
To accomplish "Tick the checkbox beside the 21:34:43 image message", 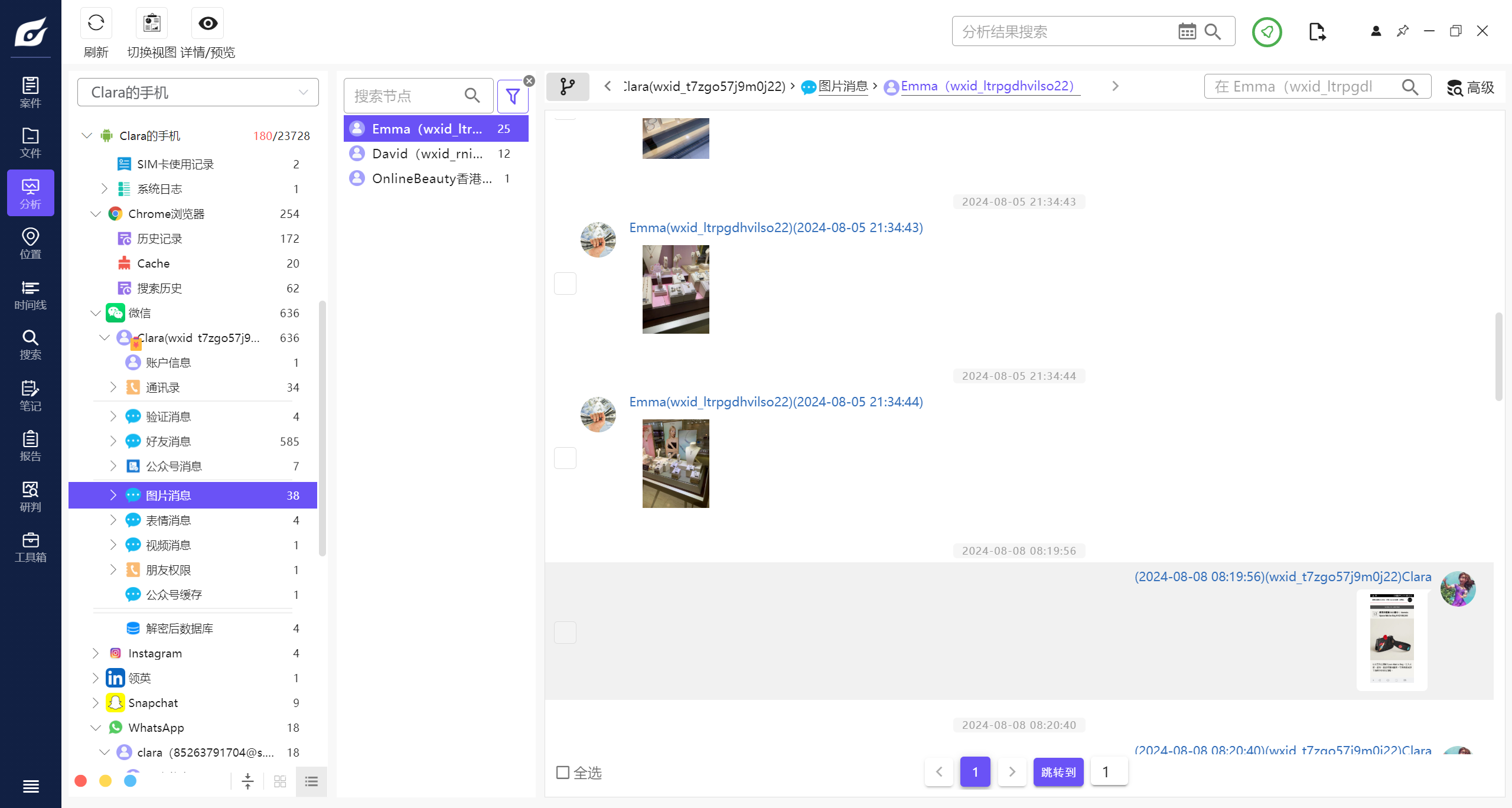I will 565,284.
